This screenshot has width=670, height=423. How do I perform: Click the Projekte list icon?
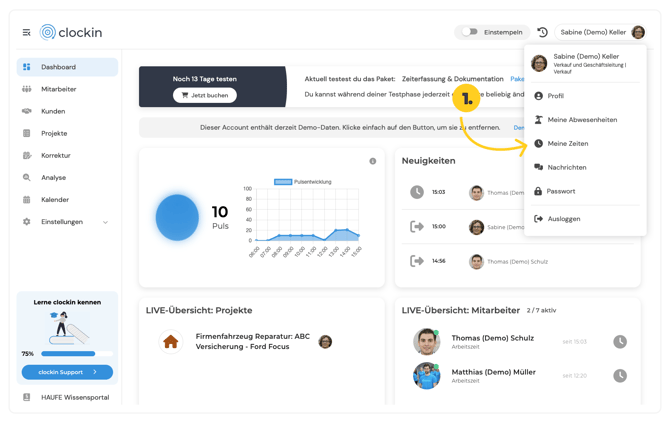(x=26, y=133)
